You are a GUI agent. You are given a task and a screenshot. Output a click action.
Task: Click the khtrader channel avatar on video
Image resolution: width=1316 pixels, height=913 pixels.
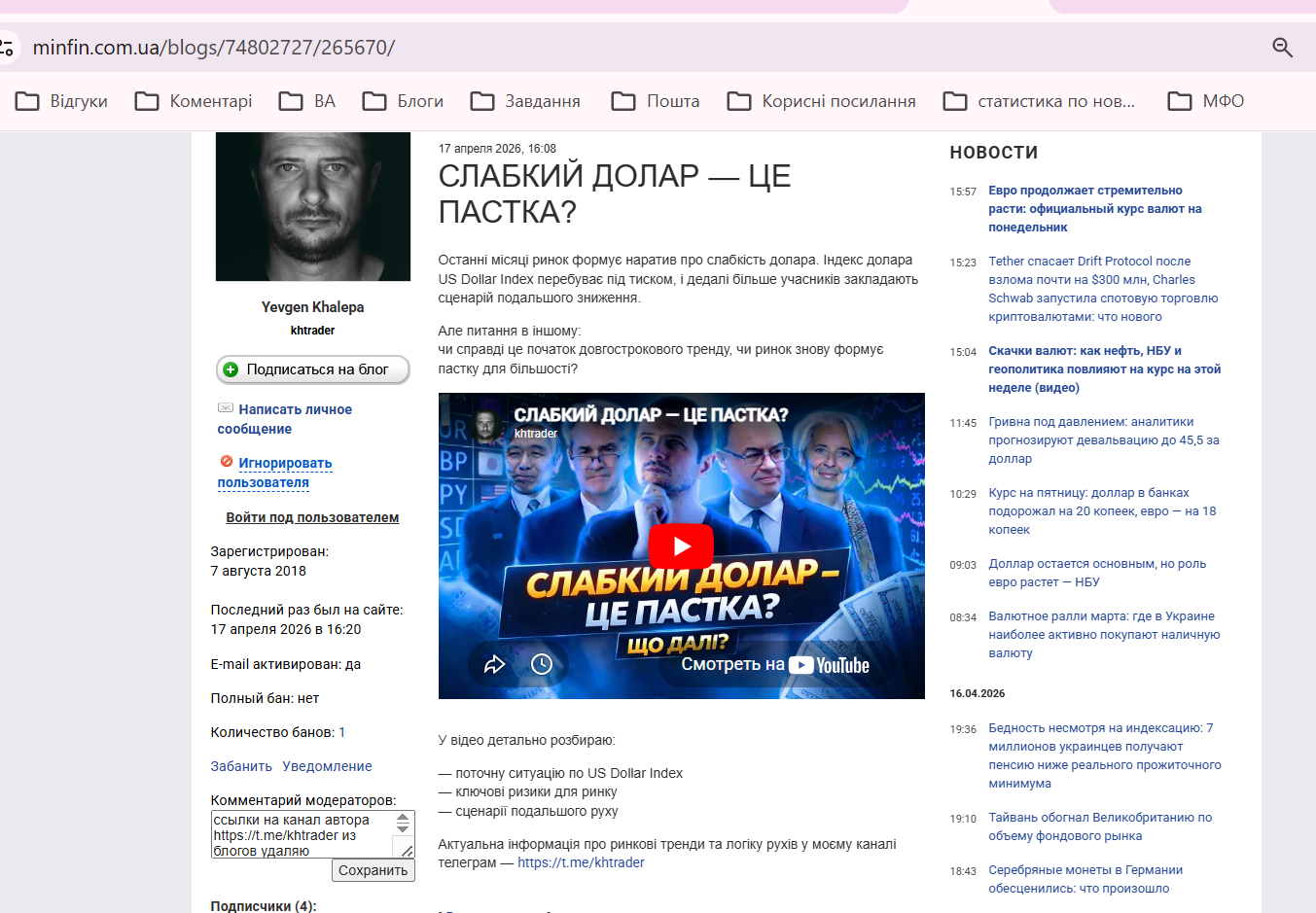pos(483,424)
